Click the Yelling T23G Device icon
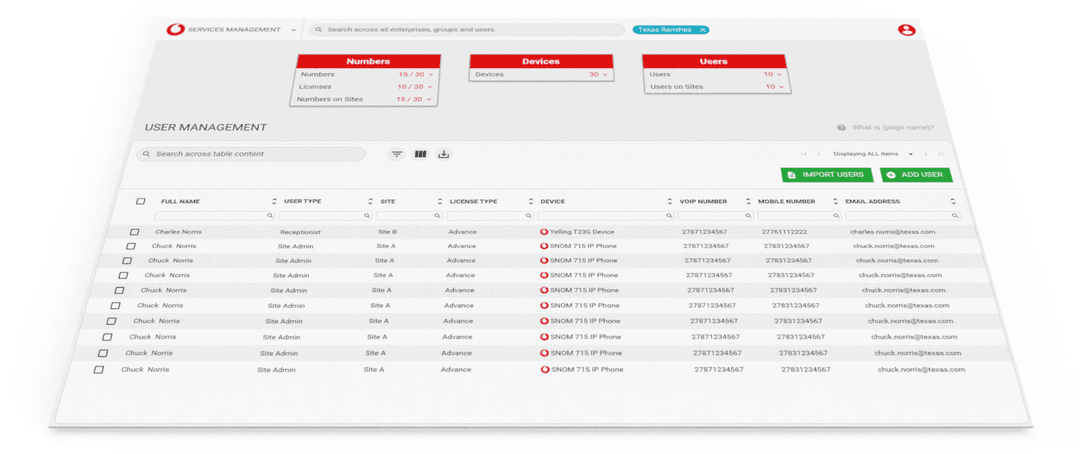This screenshot has height=454, width=1080. pos(544,232)
